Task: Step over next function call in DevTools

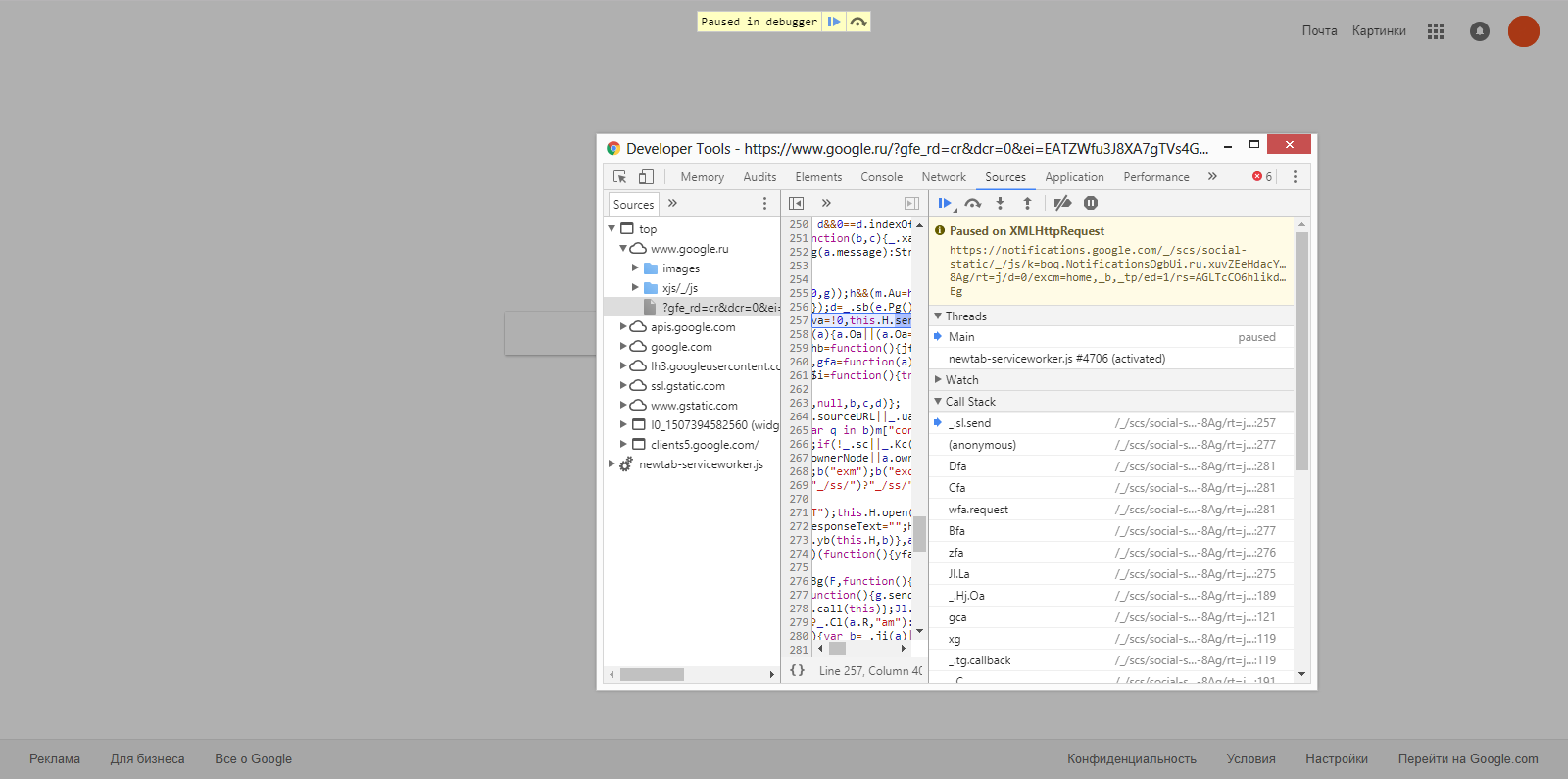Action: [x=972, y=204]
